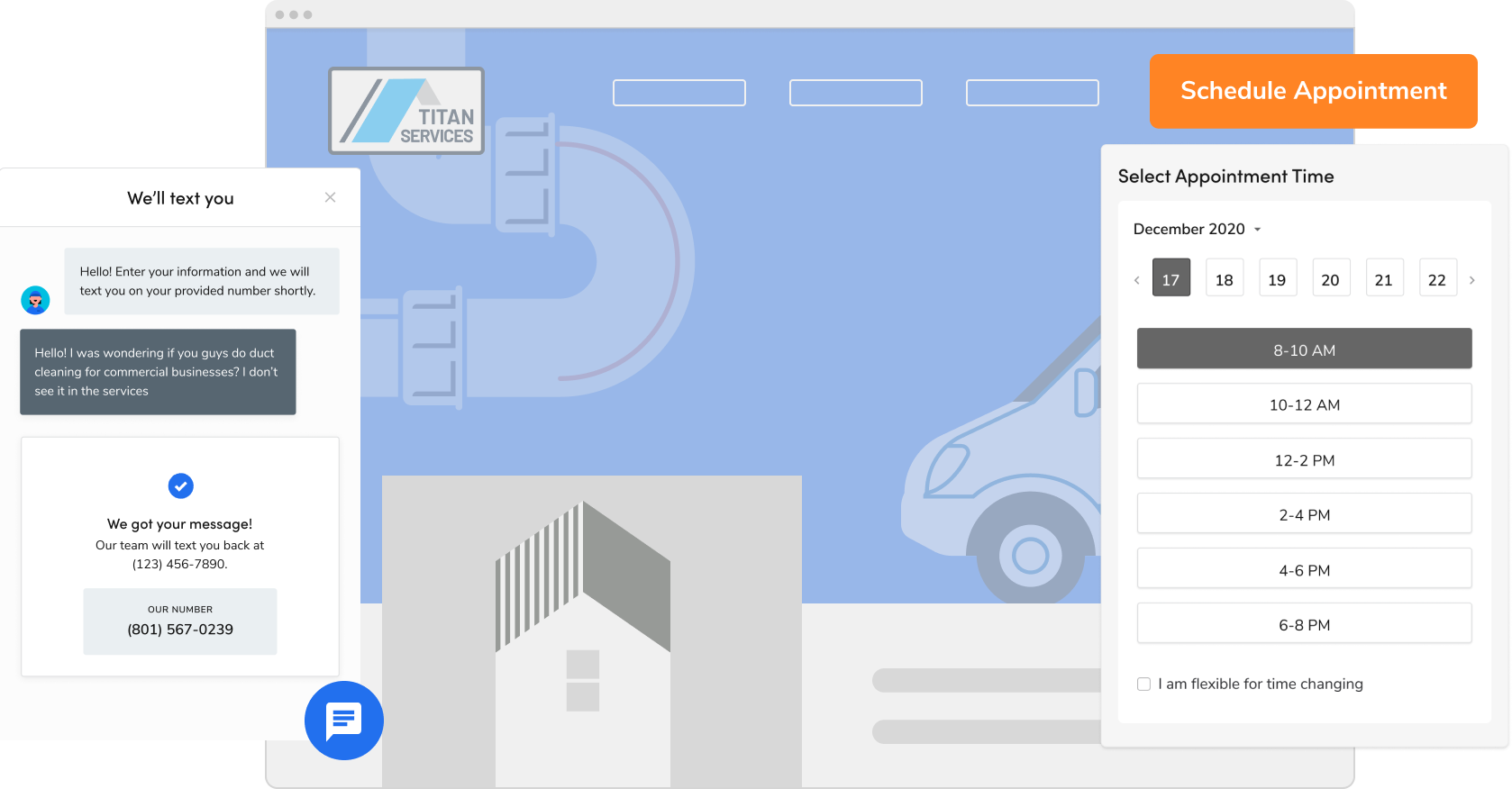Viewport: 1512px width, 789px height.
Task: Click the Schedule Appointment button
Action: 1313,91
